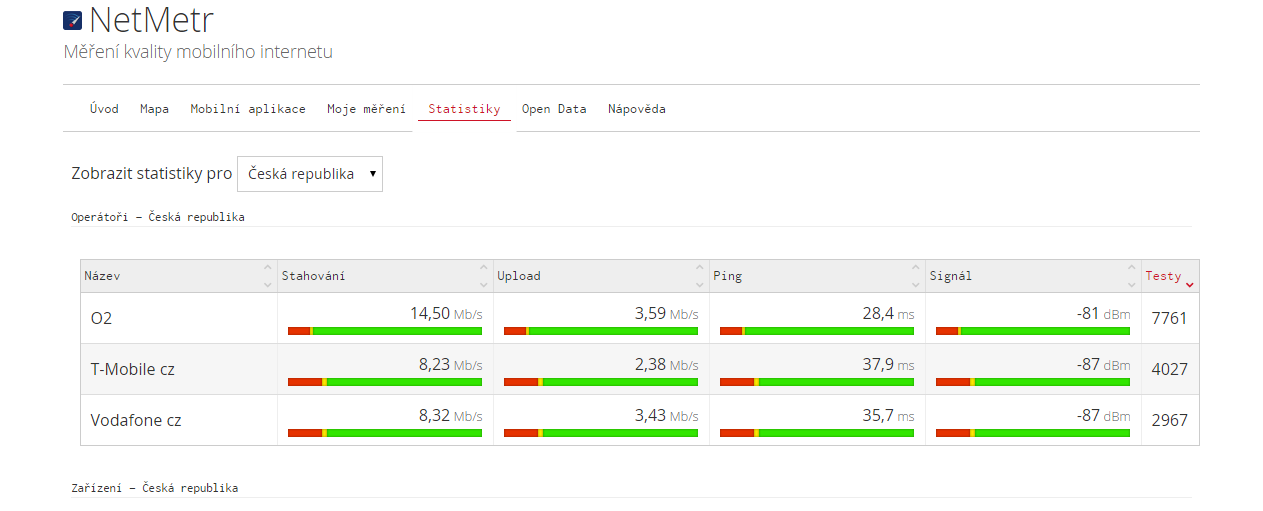Viewport: 1263px width, 511px height.
Task: Click the O2 operator row name
Action: [x=101, y=318]
